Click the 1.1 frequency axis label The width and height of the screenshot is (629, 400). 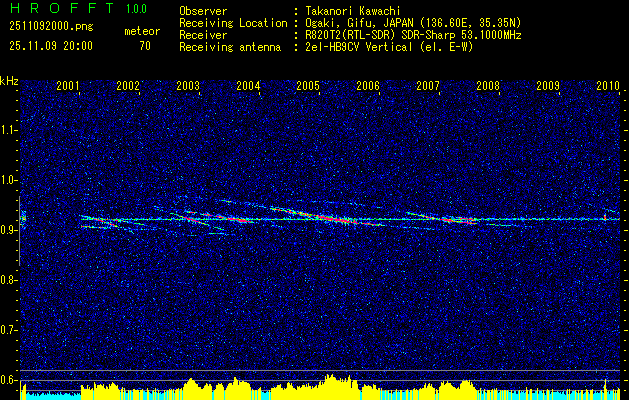[8, 130]
